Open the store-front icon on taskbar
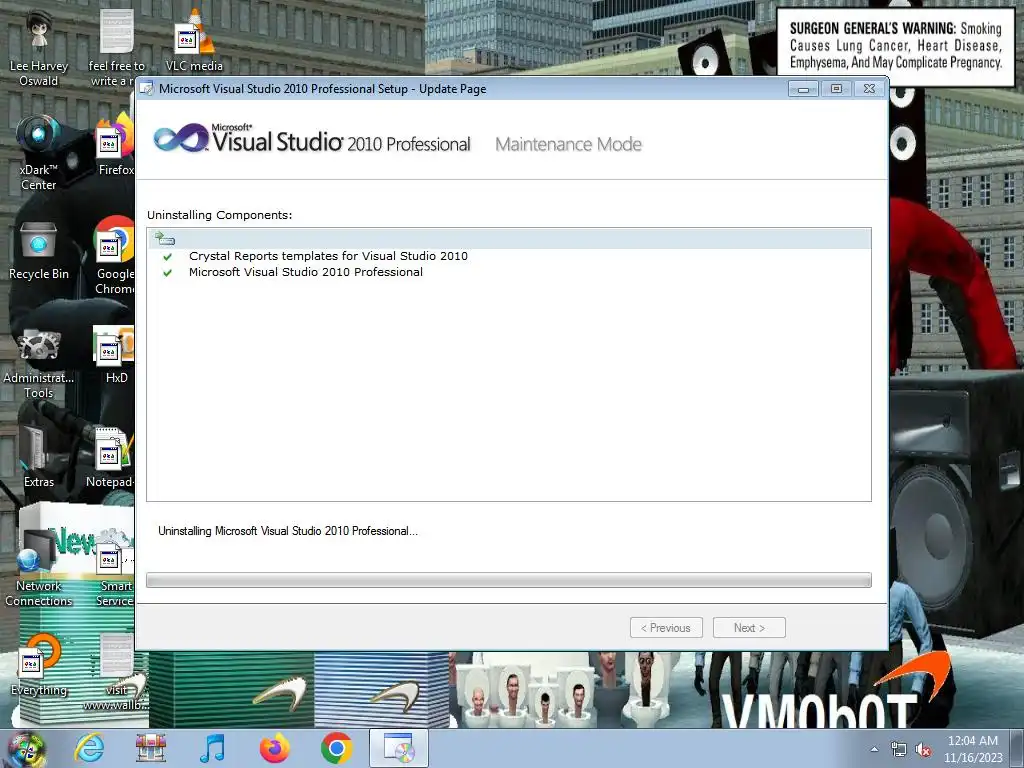 click(151, 748)
